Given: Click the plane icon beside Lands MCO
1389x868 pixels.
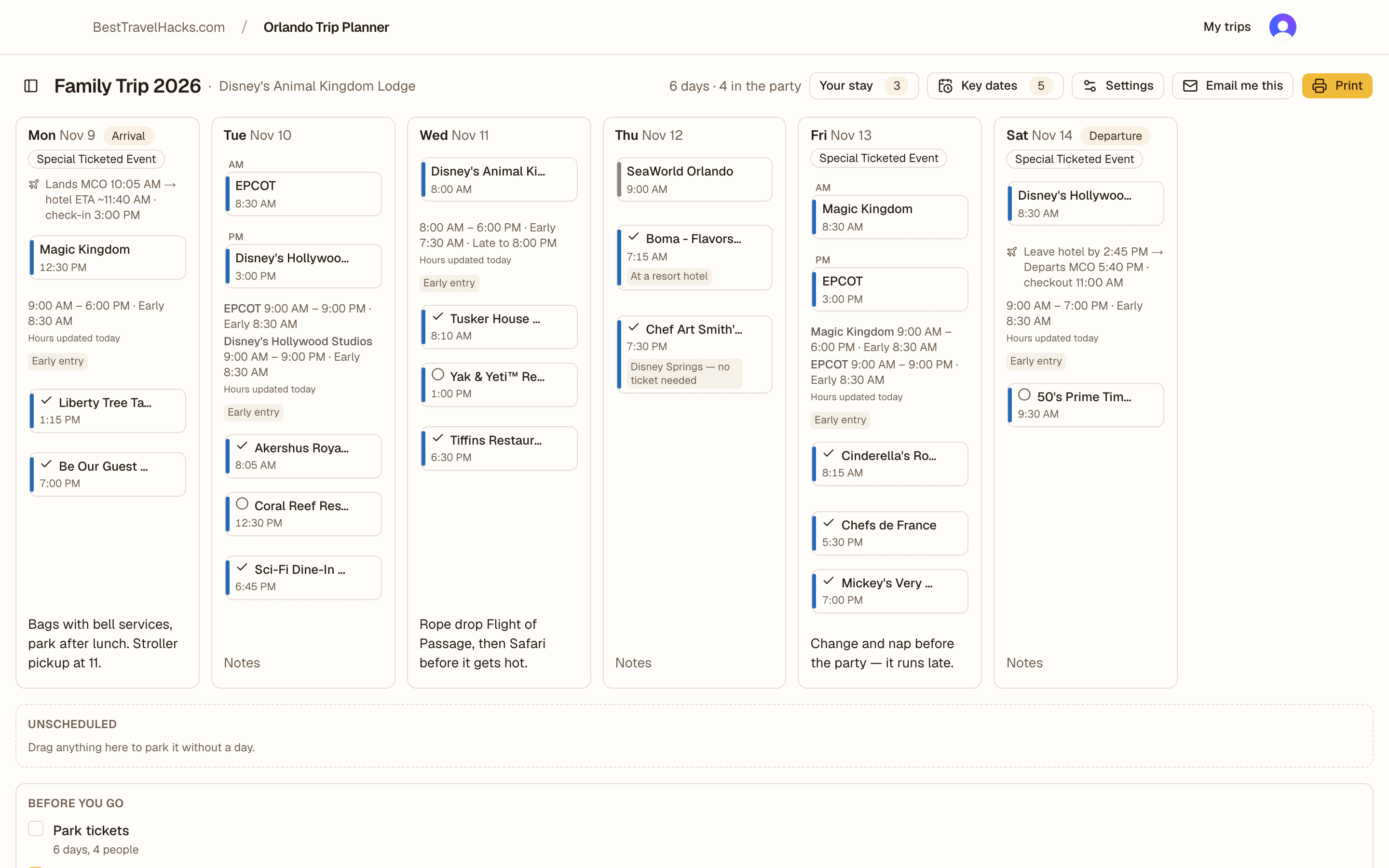Looking at the screenshot, I should click(34, 184).
